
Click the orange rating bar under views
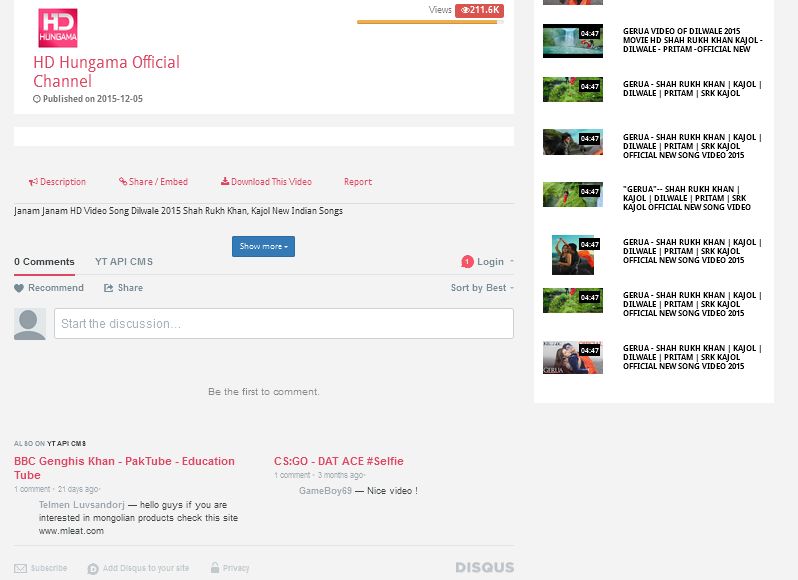click(426, 22)
